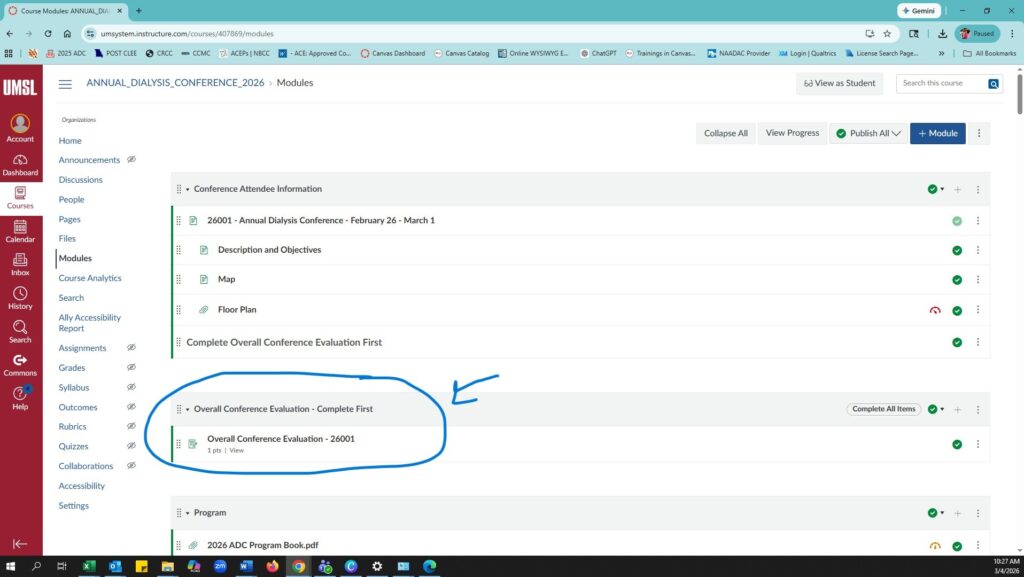Select Assignments in the course navigation
Screen dimensions: 1024x577
point(82,348)
